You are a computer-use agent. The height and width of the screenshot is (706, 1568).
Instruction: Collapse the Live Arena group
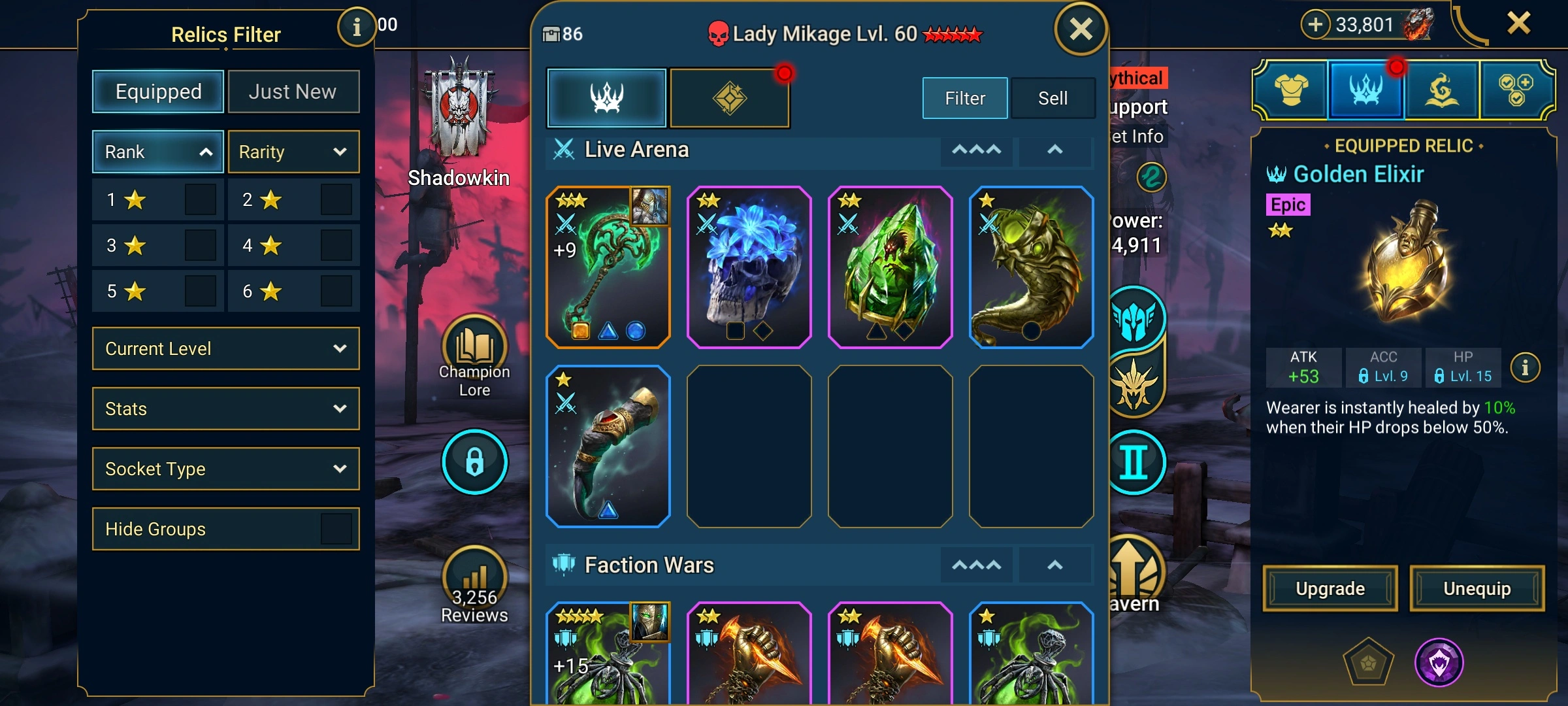click(1054, 150)
